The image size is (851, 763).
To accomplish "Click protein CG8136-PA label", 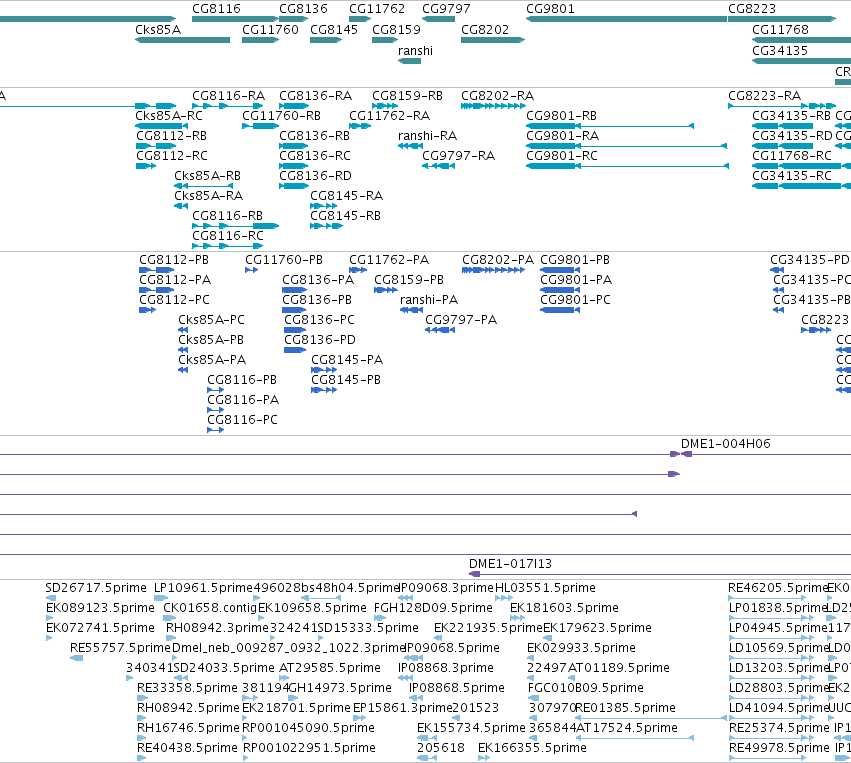I will coord(318,280).
